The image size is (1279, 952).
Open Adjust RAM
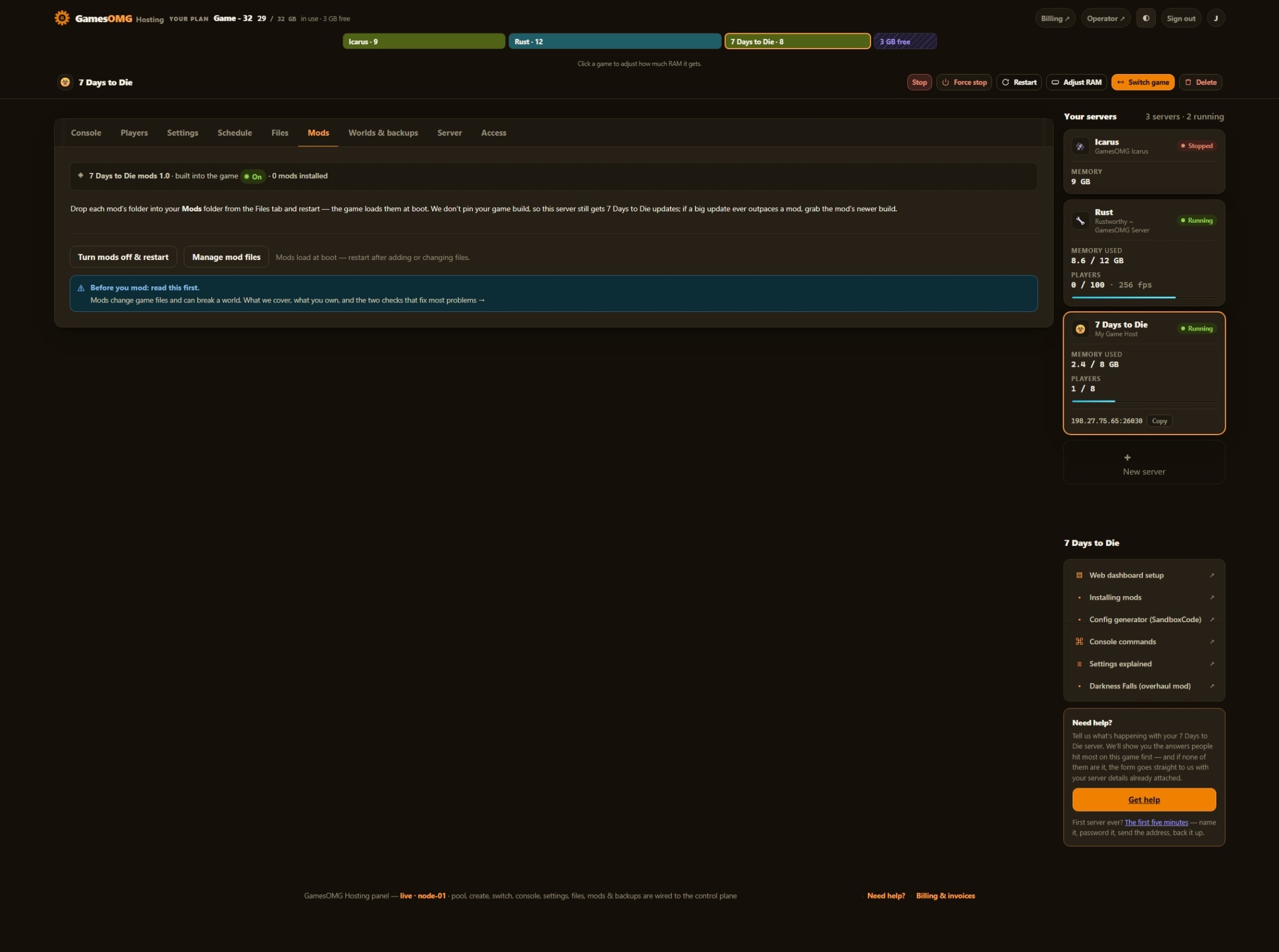tap(1076, 82)
